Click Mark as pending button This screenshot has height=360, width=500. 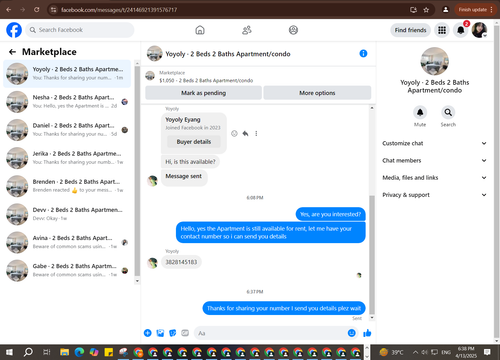pyautogui.click(x=203, y=93)
